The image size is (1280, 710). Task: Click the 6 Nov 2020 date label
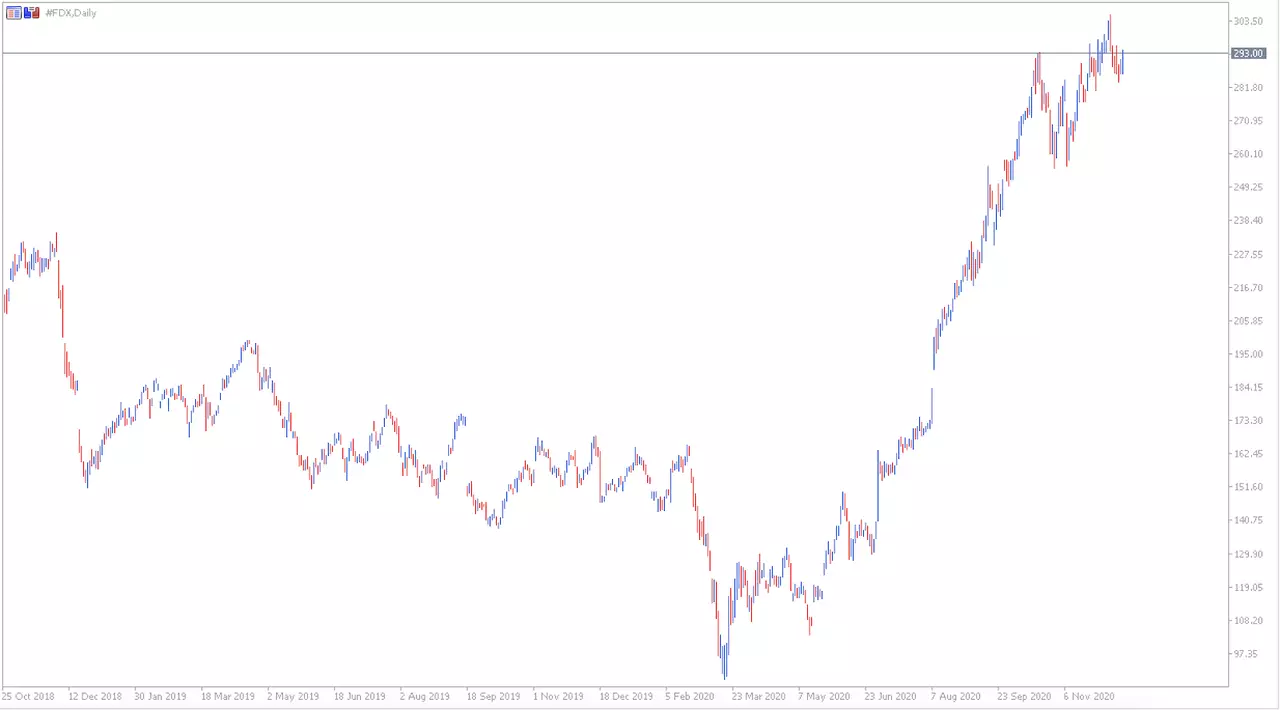tap(1090, 696)
